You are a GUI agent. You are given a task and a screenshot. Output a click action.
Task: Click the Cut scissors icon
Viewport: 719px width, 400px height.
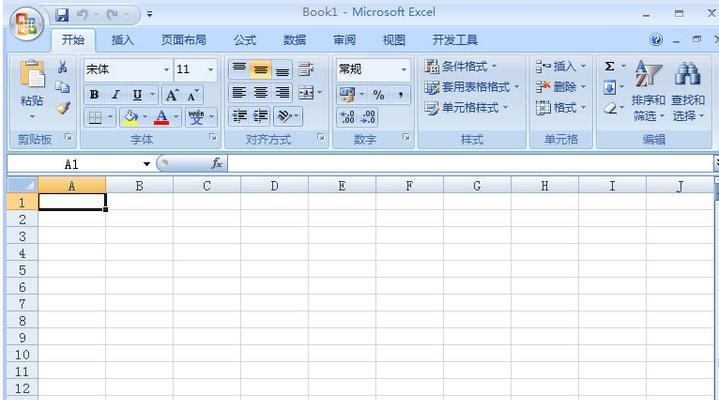click(x=63, y=67)
